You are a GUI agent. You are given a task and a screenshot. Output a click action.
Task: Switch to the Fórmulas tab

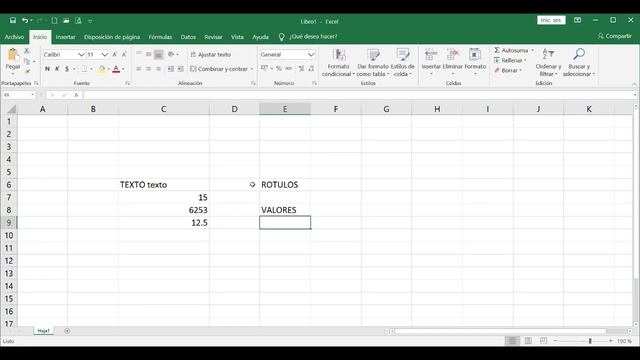click(160, 37)
